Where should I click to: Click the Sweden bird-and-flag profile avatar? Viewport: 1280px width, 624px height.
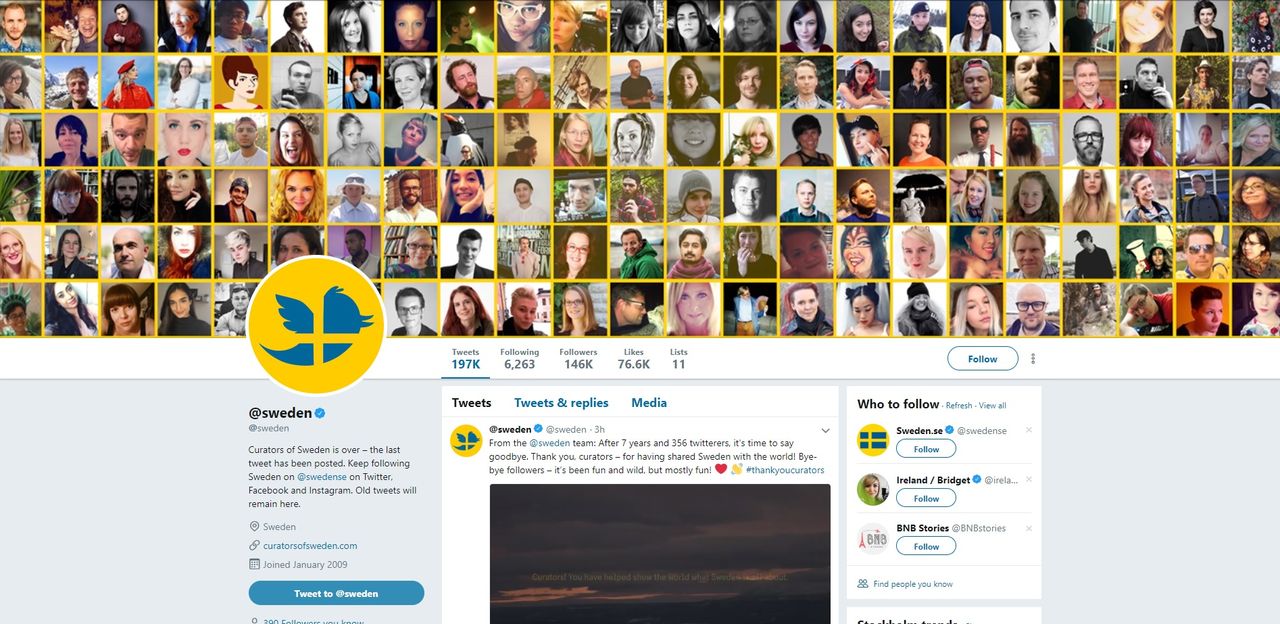tap(316, 326)
